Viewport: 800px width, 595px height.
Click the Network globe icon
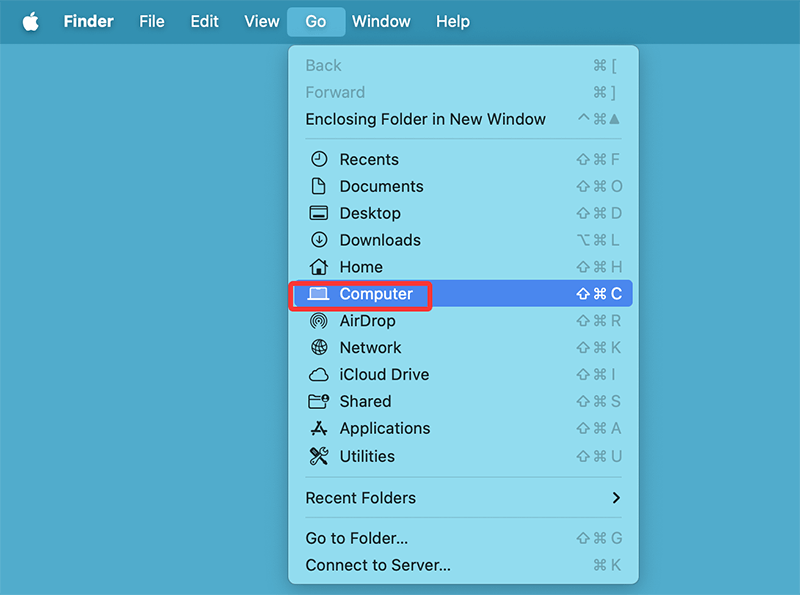pos(319,348)
